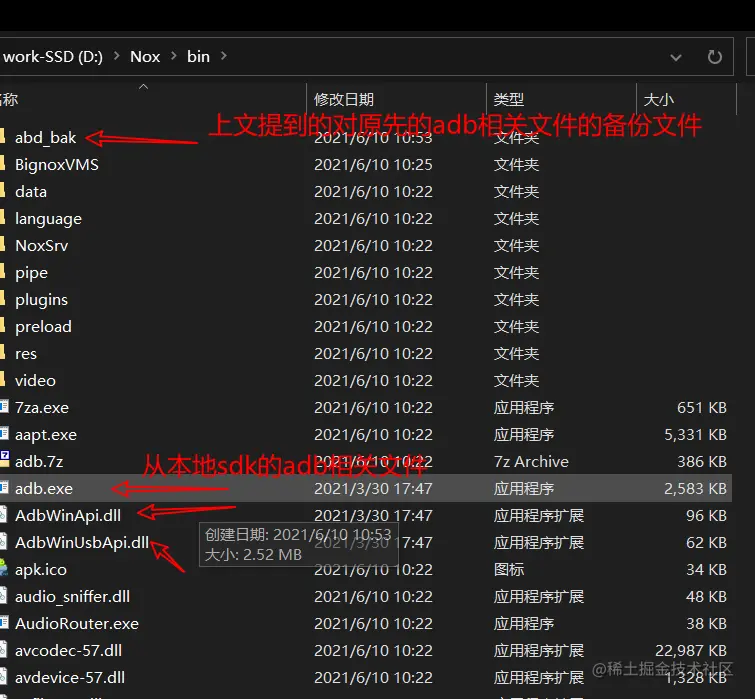Click the adb.7z archive icon
This screenshot has width=755, height=699.
coord(4,460)
